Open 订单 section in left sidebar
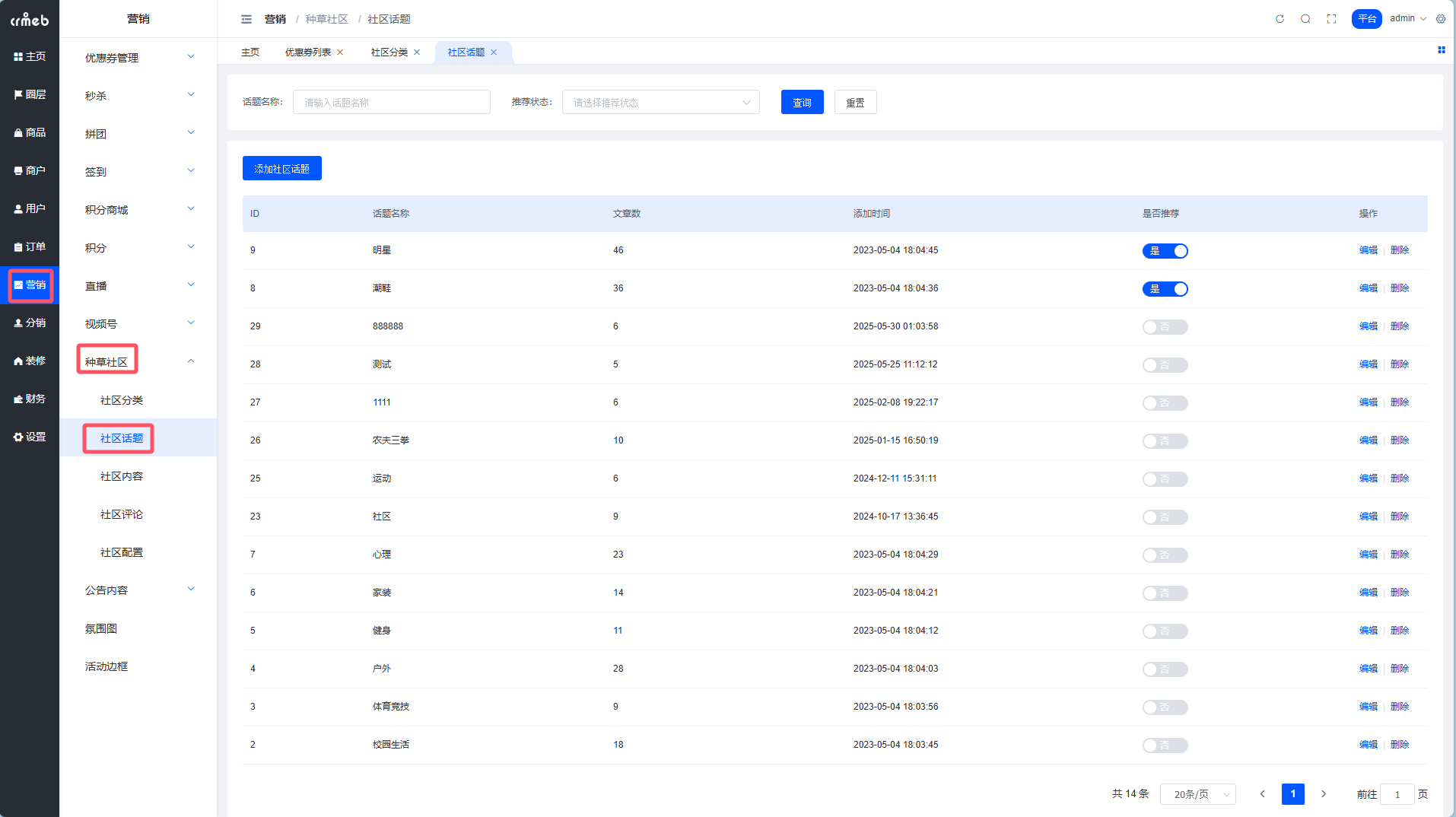This screenshot has height=817, width=1456. tap(30, 246)
